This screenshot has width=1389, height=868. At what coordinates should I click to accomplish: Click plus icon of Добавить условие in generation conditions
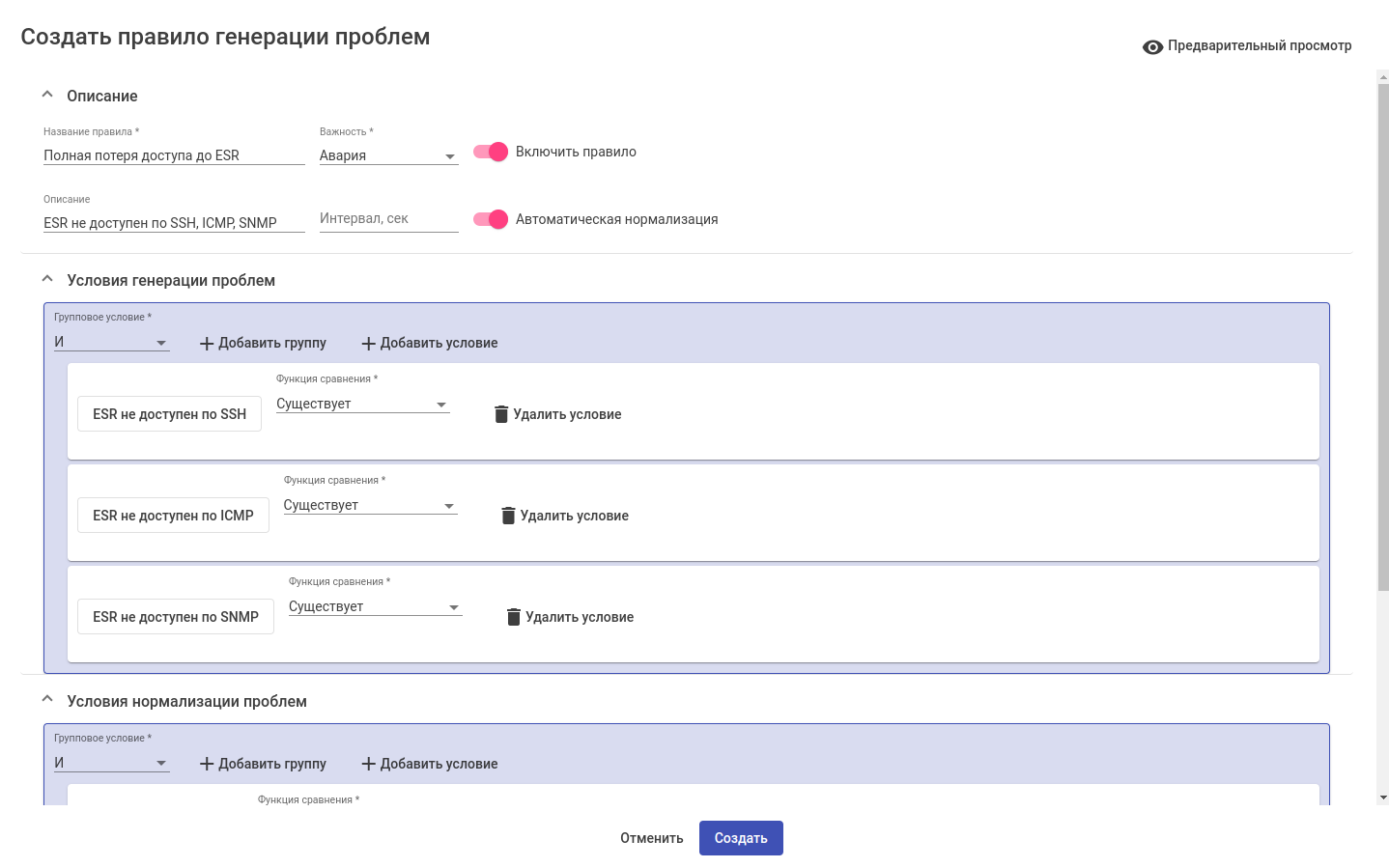click(368, 344)
